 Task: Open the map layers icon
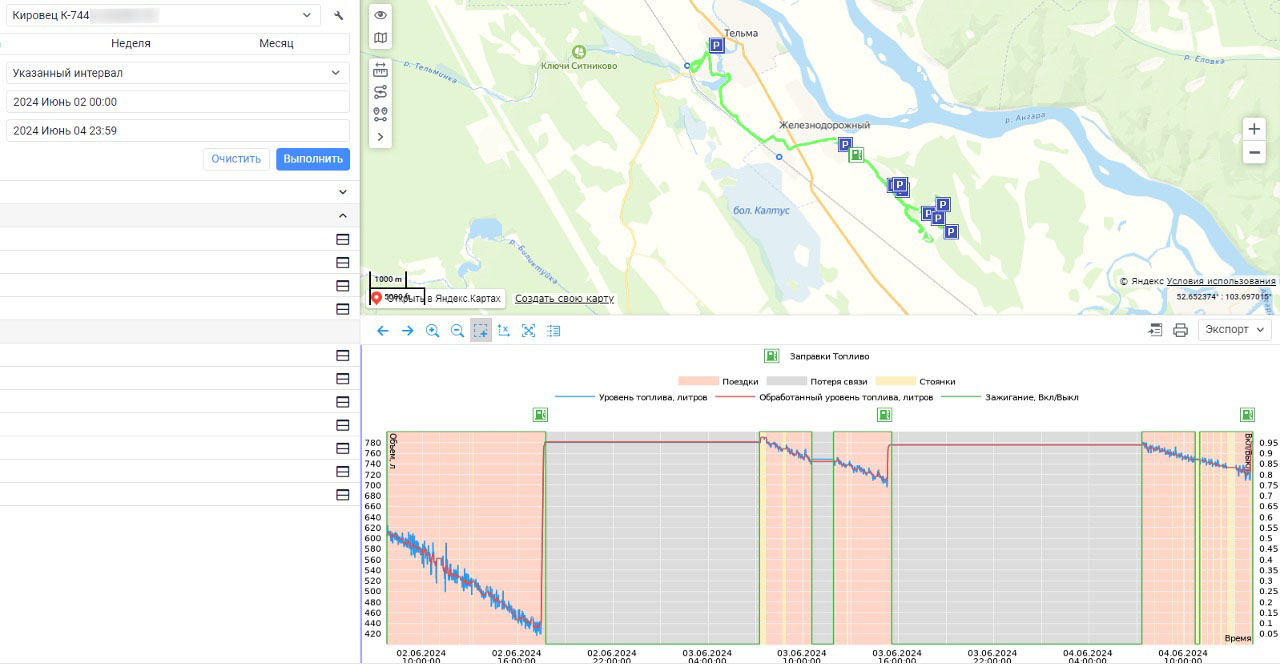(x=380, y=39)
